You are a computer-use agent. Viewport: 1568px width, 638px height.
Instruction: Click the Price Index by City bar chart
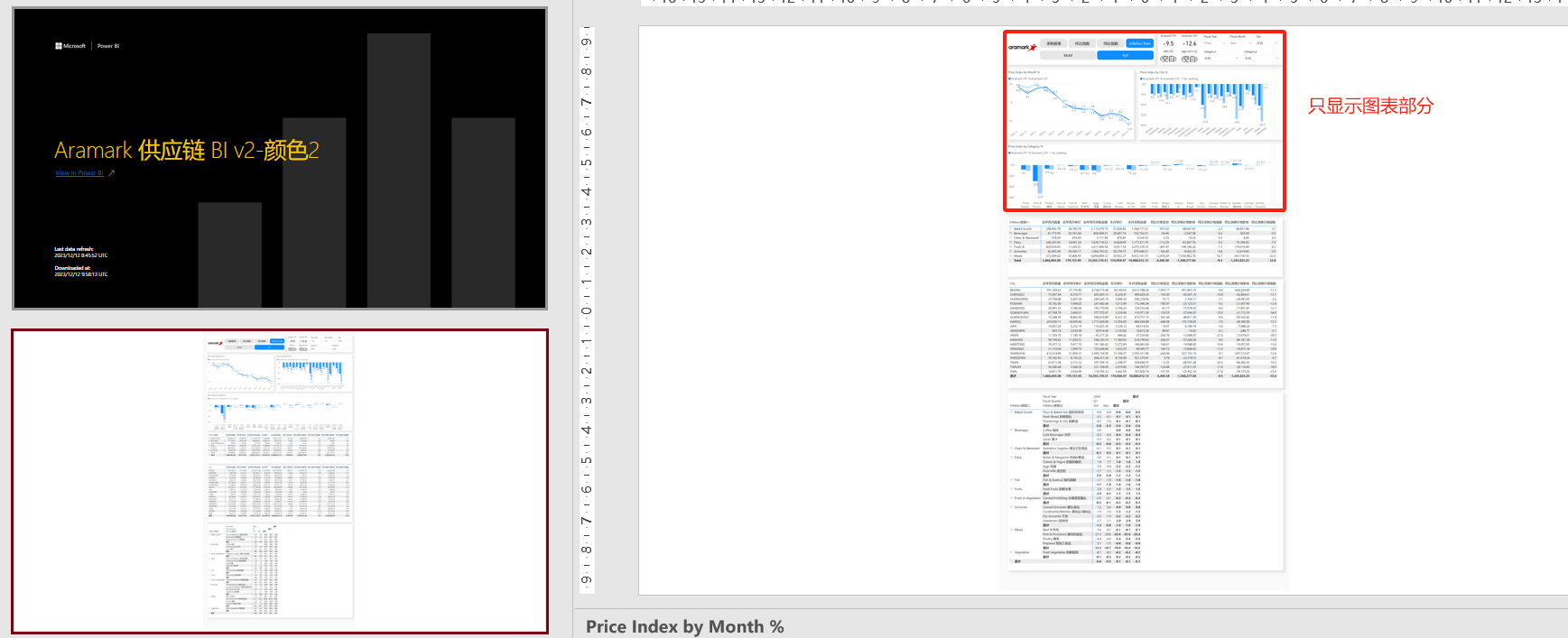click(1209, 104)
